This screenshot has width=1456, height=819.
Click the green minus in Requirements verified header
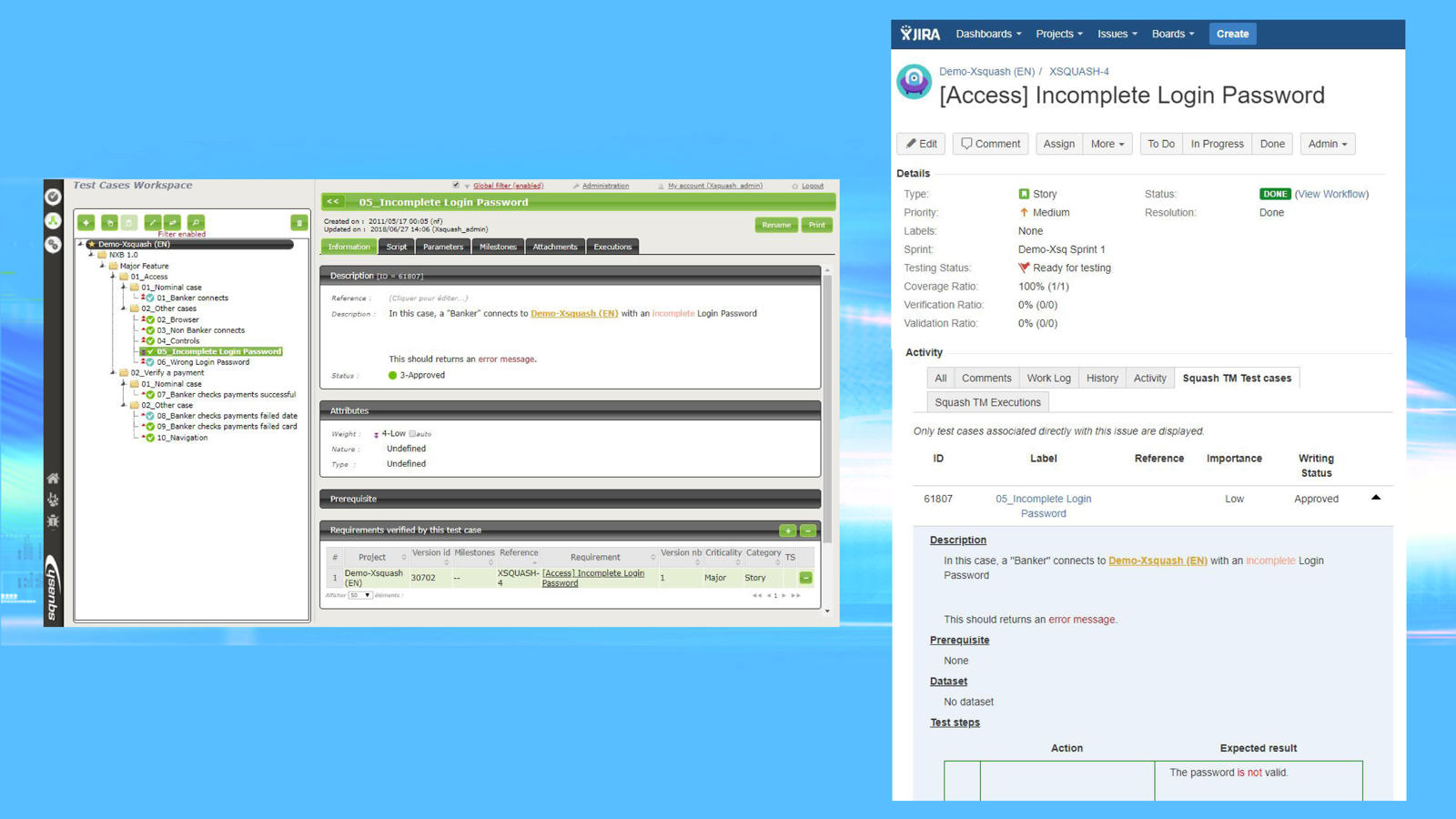point(808,531)
